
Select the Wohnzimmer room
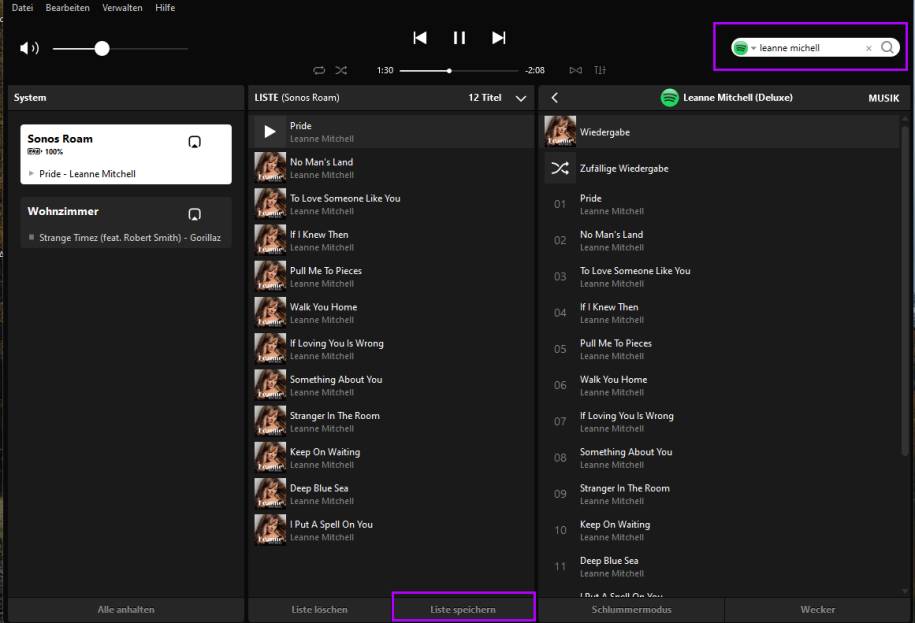(x=126, y=223)
